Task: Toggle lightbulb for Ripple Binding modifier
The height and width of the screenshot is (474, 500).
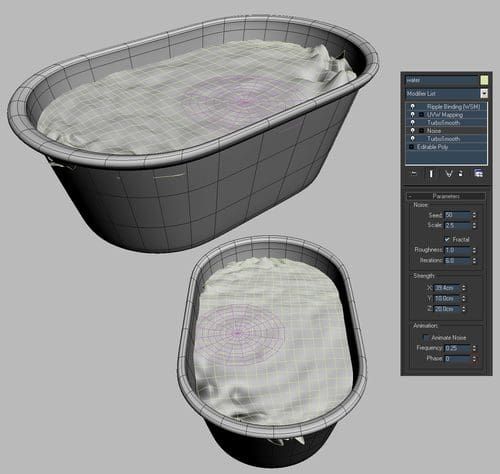Action: tap(413, 107)
